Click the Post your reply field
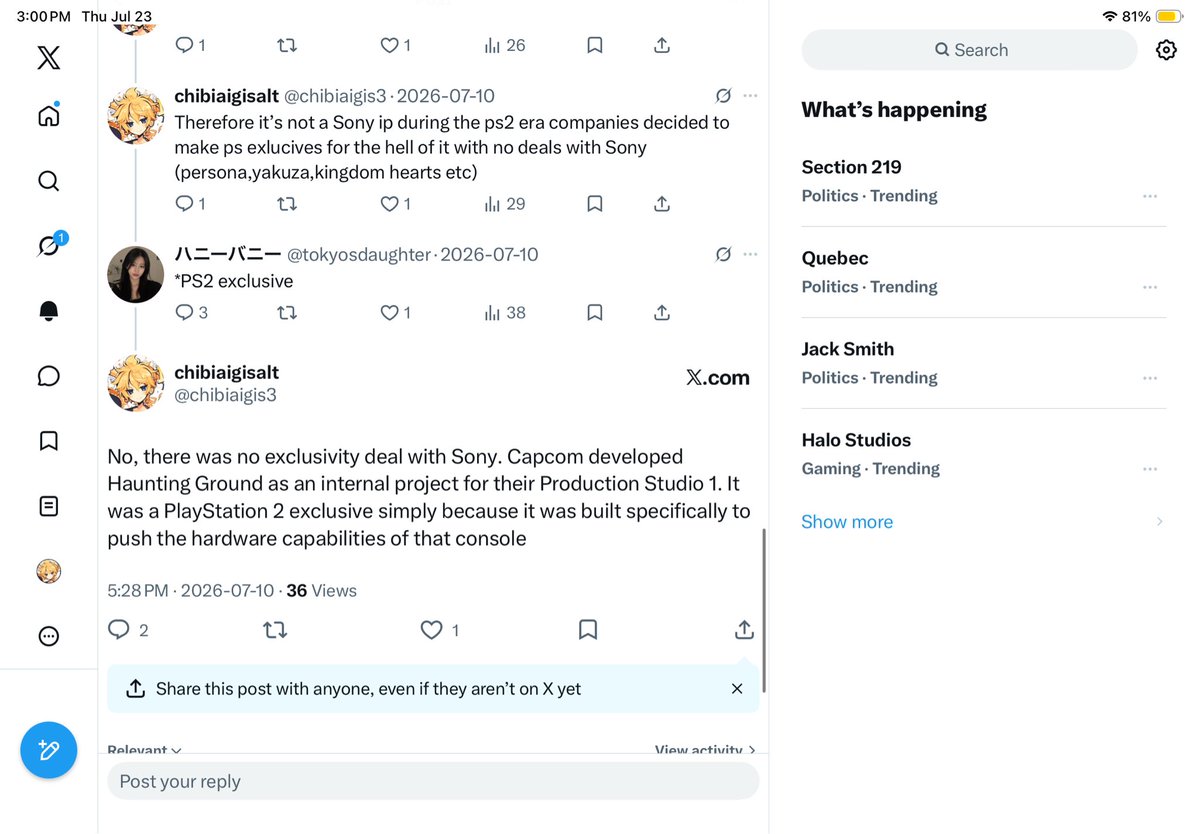This screenshot has height=834, width=1199. (433, 781)
